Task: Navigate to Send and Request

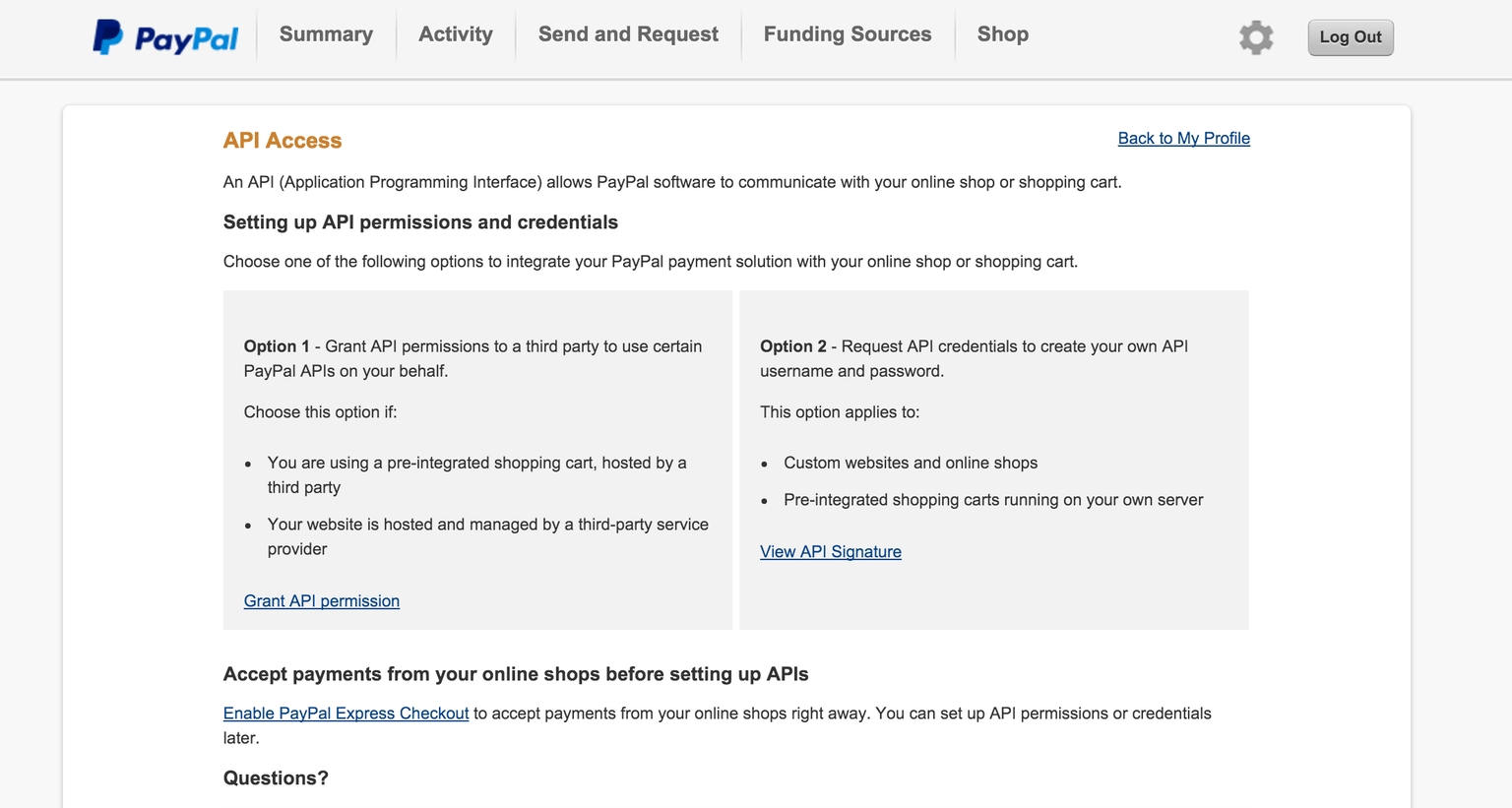Action: (627, 33)
